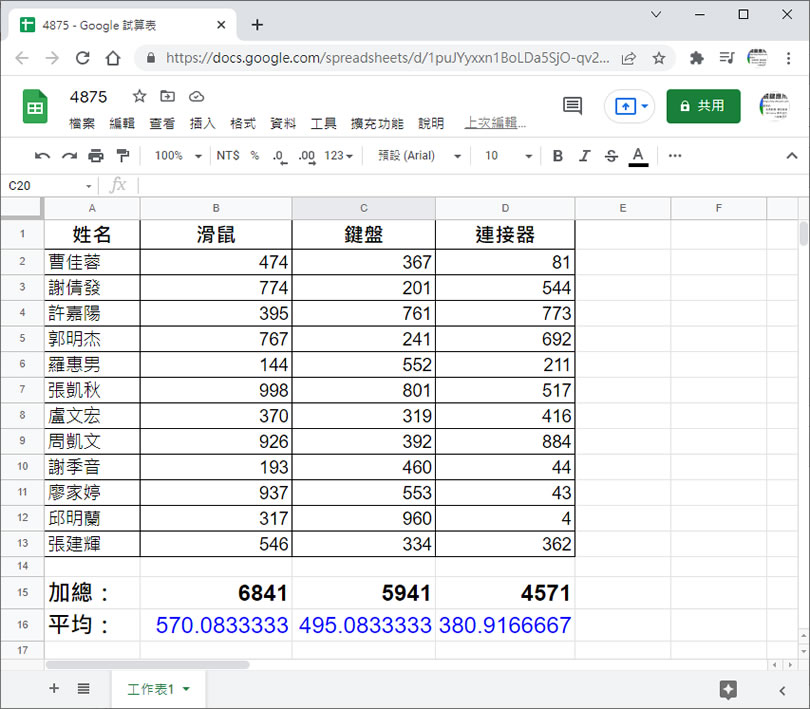Viewport: 810px width, 709px height.
Task: Click the Explore button
Action: [x=728, y=689]
